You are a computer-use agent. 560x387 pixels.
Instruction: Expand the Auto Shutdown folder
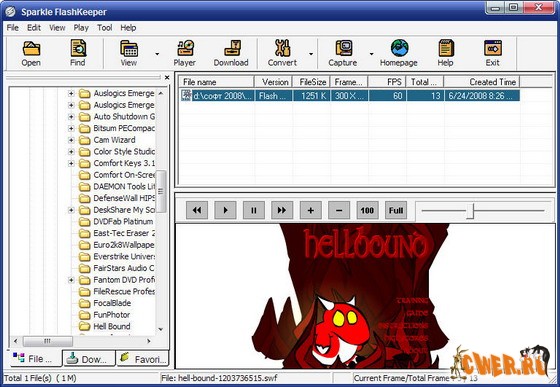[x=71, y=117]
